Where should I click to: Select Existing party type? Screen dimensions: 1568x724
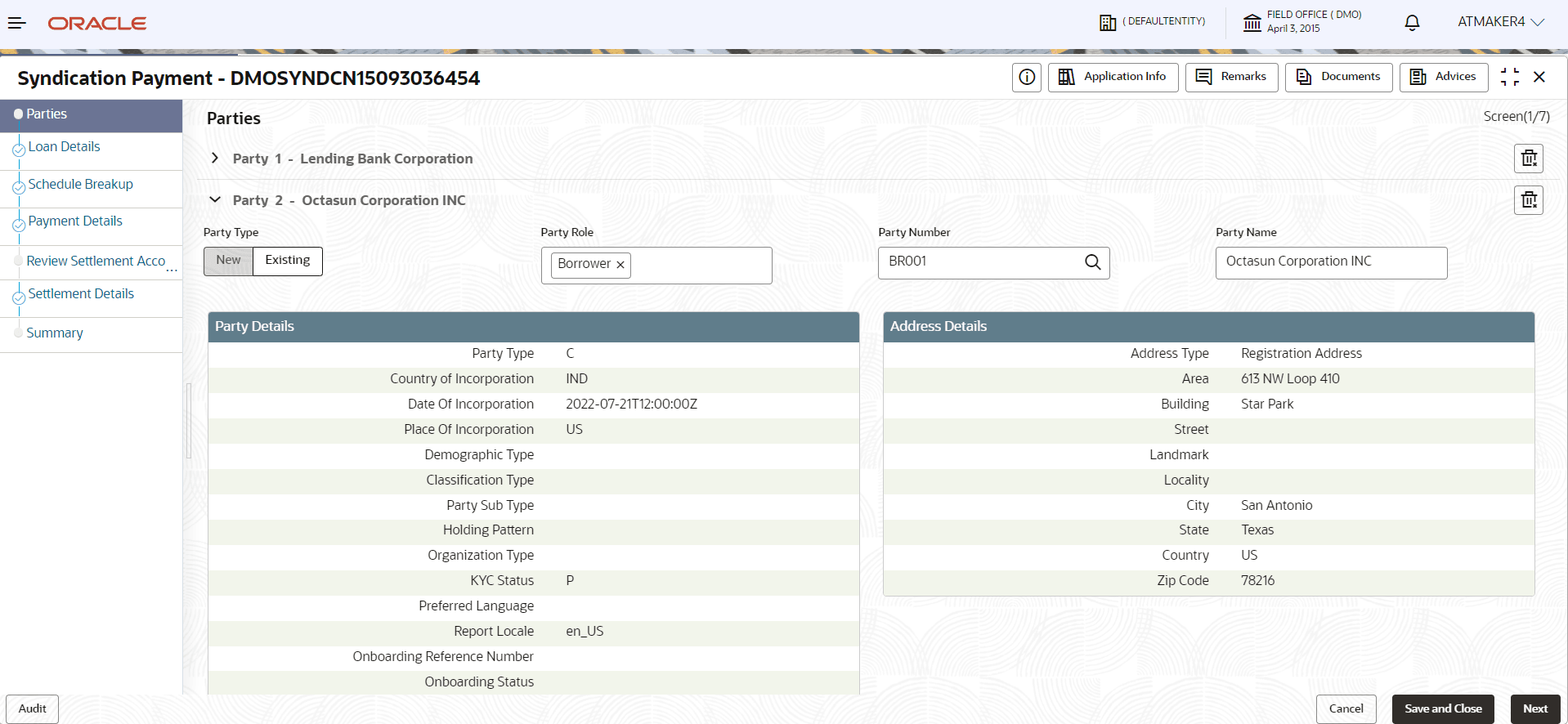288,261
